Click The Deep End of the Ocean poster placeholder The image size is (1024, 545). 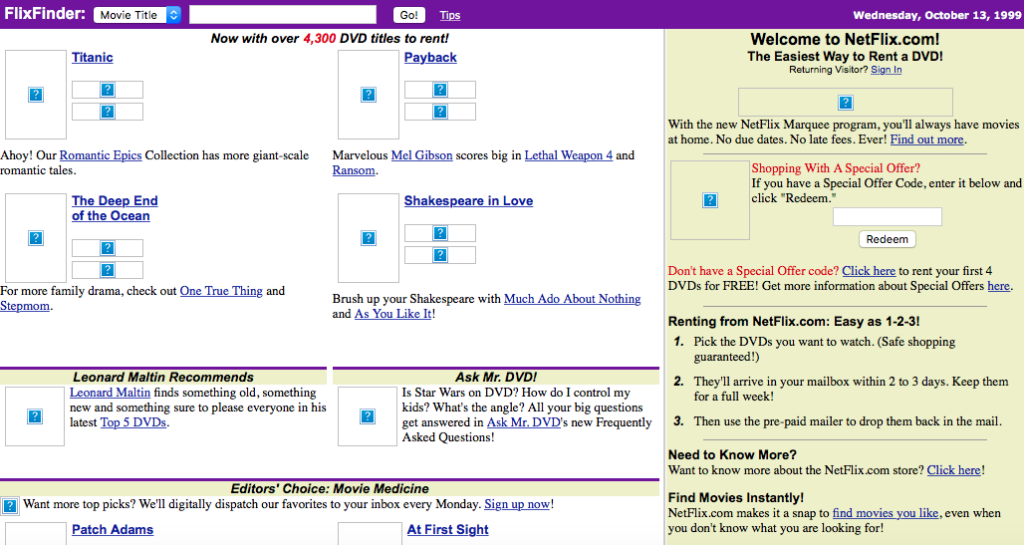tap(36, 238)
